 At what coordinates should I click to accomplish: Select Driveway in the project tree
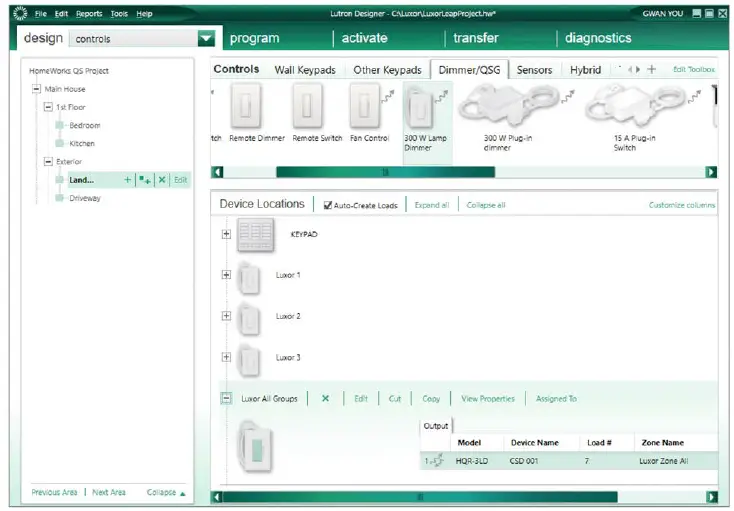84,198
